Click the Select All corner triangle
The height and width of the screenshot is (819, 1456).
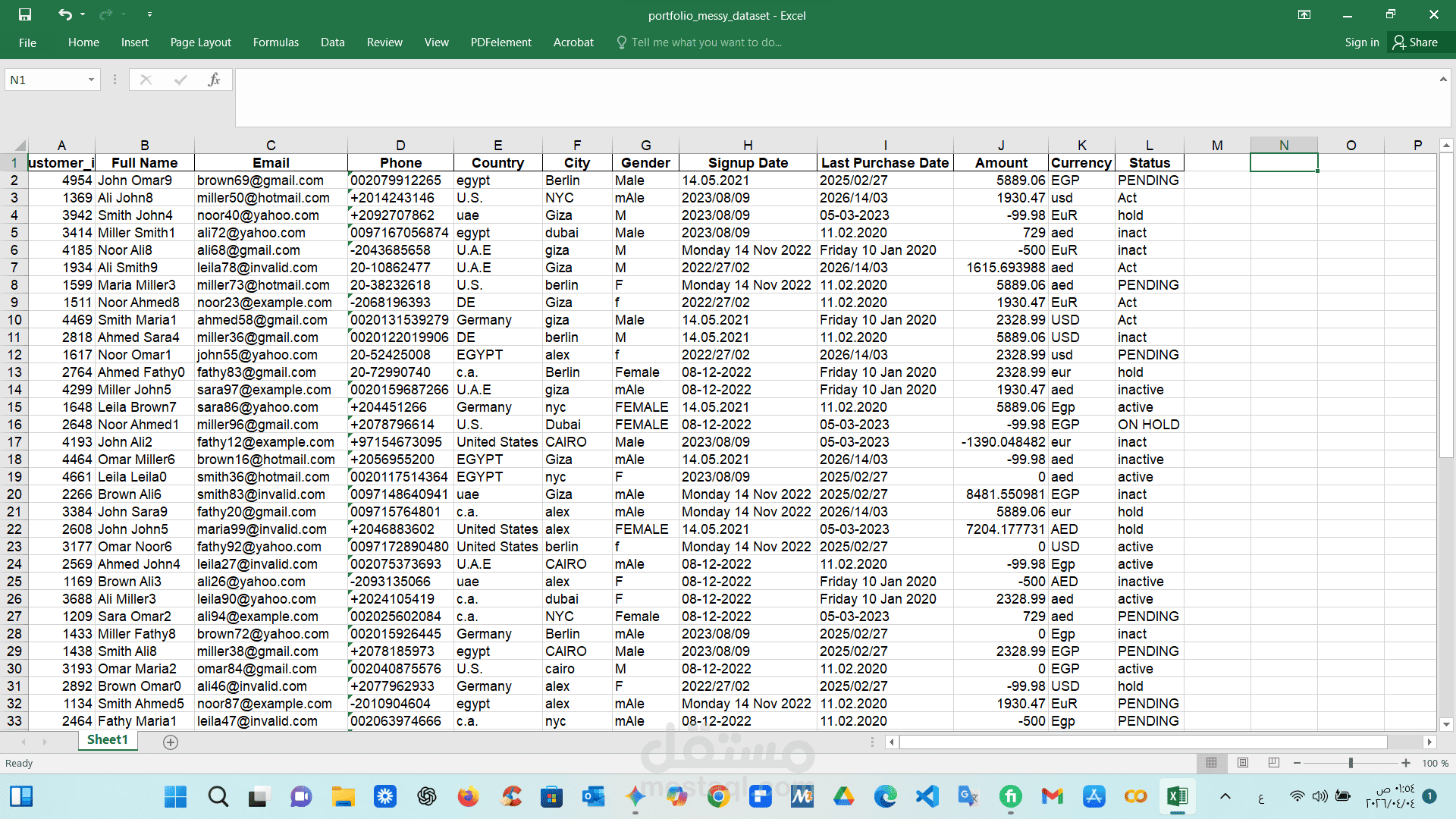point(20,146)
